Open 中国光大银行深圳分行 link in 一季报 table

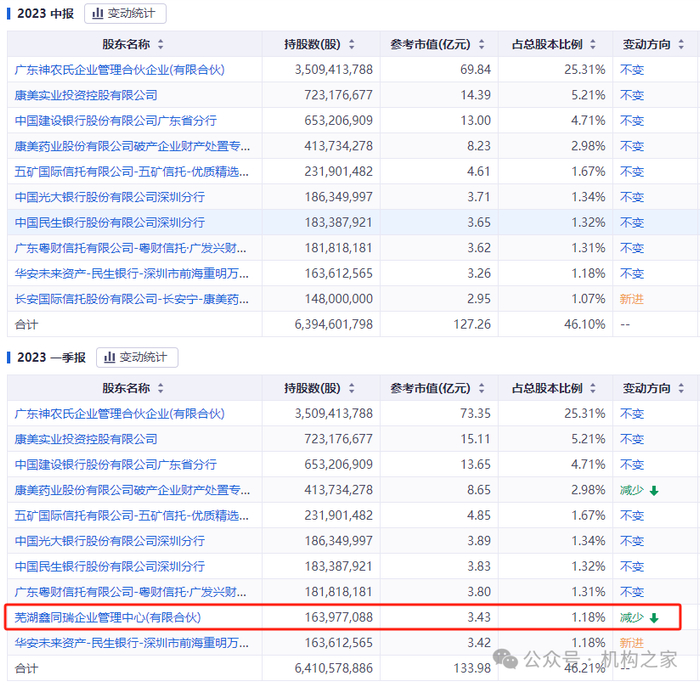[x=109, y=541]
